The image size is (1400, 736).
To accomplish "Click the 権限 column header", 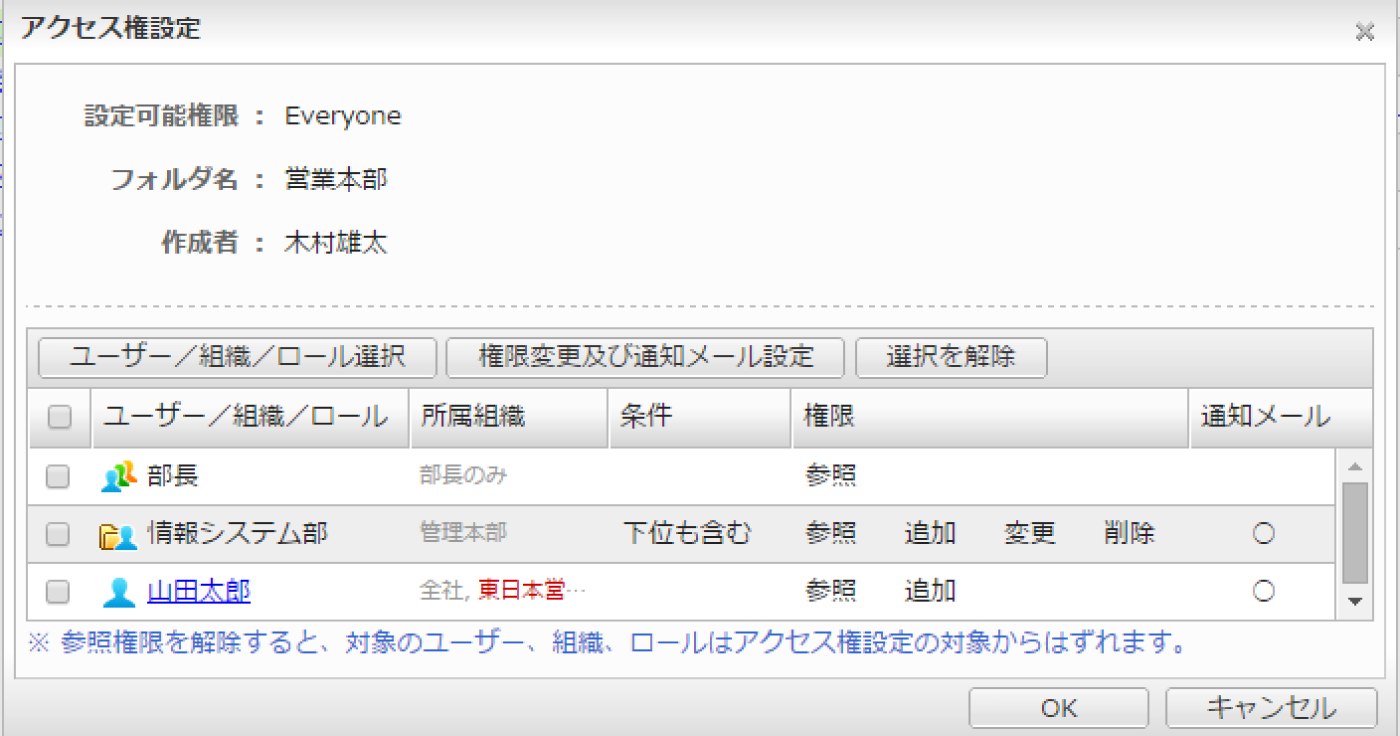I will tap(989, 418).
